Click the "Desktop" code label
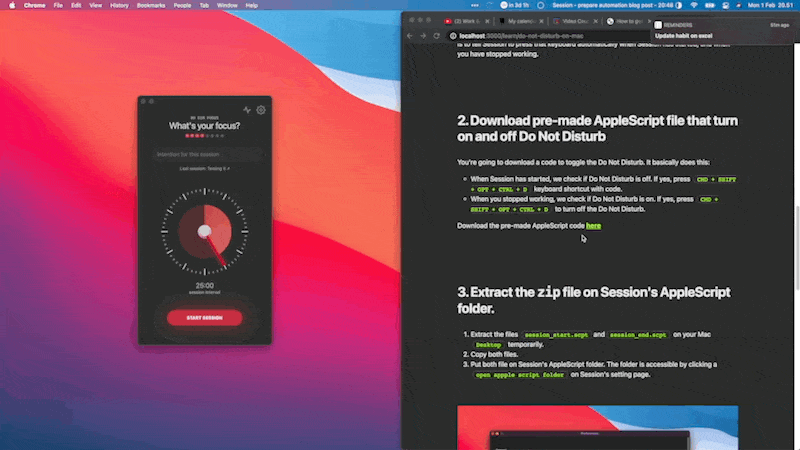The height and width of the screenshot is (450, 800). 488,345
